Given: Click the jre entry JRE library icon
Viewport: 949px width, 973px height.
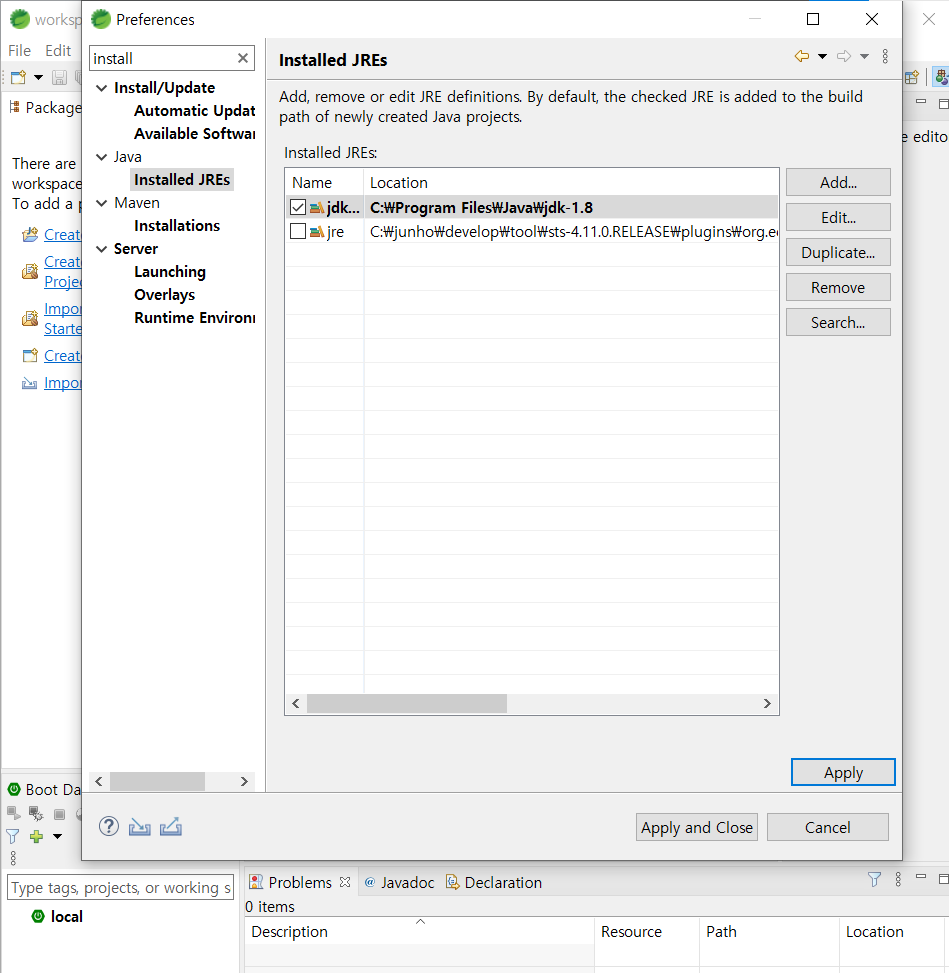Looking at the screenshot, I should click(x=317, y=232).
